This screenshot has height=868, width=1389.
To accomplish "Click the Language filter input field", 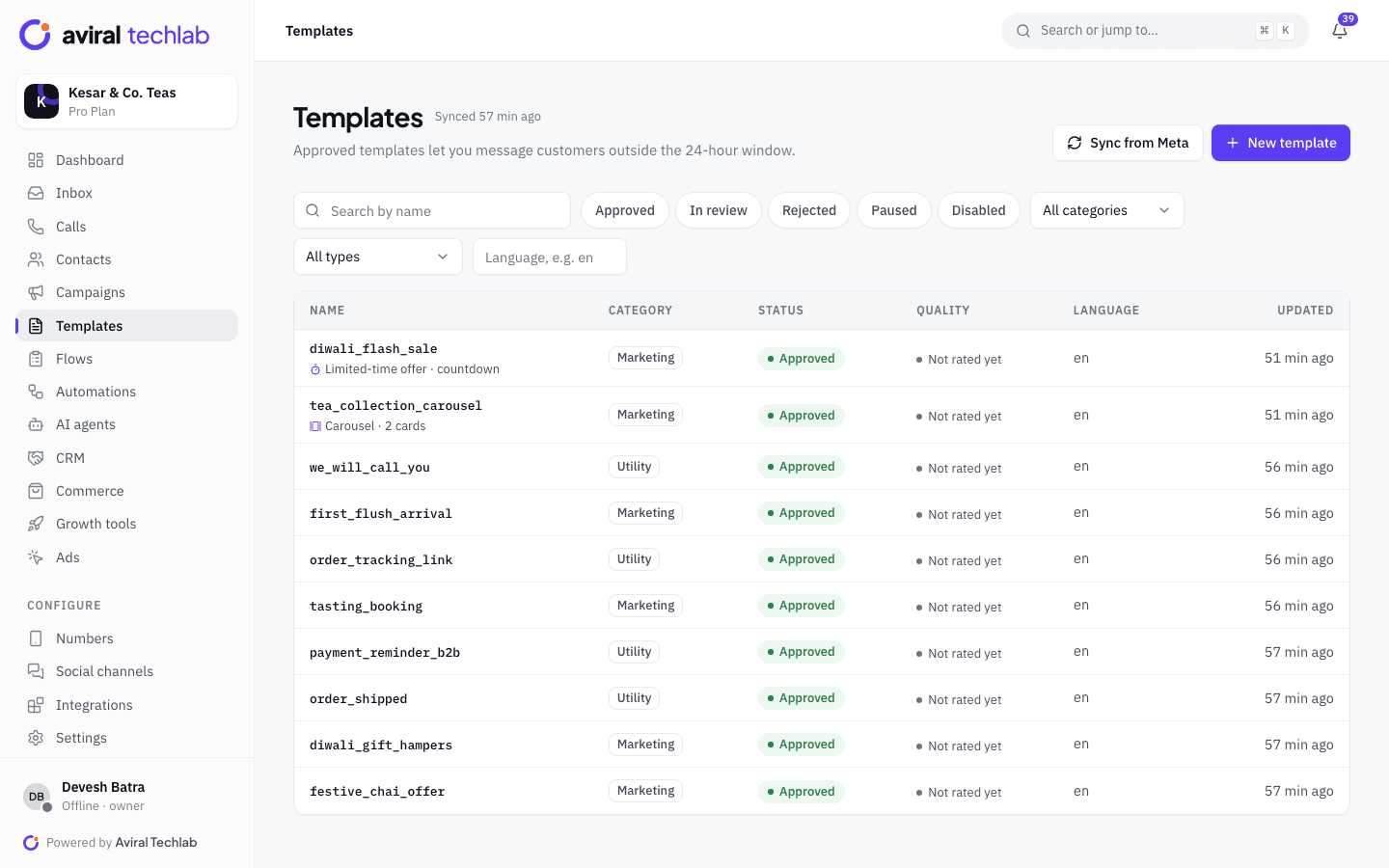I will pyautogui.click(x=550, y=257).
